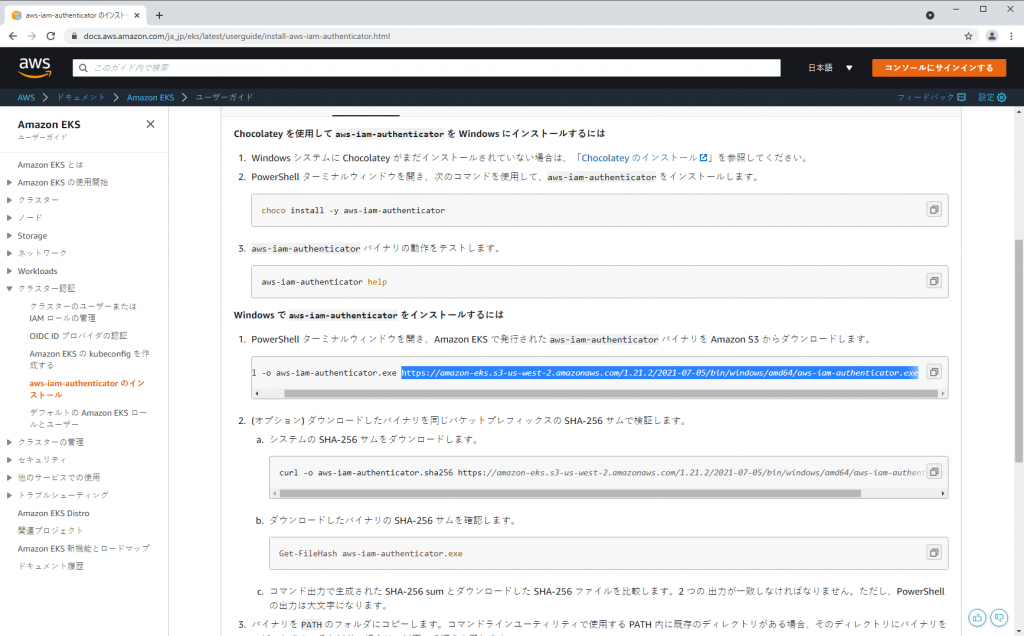Select aws-iam-authenticator のインストール sidebar item

[x=87, y=389]
